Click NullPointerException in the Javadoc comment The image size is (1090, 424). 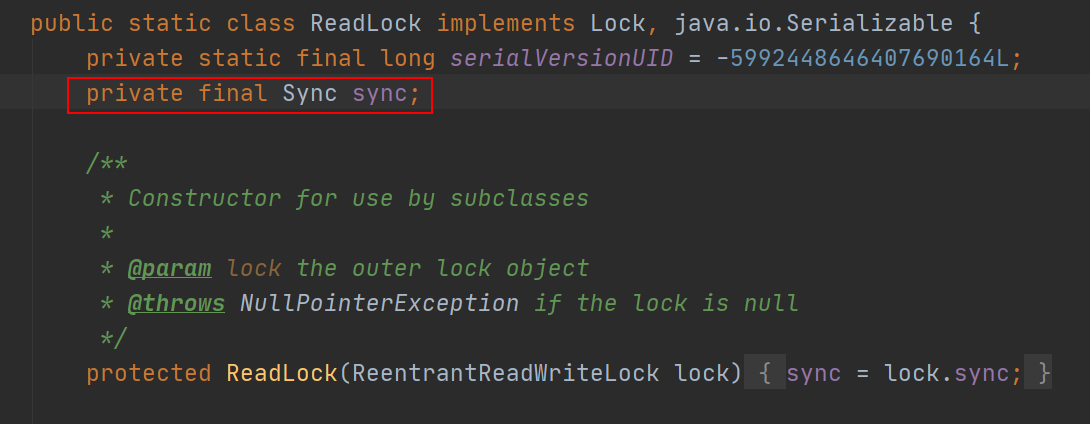pos(379,303)
